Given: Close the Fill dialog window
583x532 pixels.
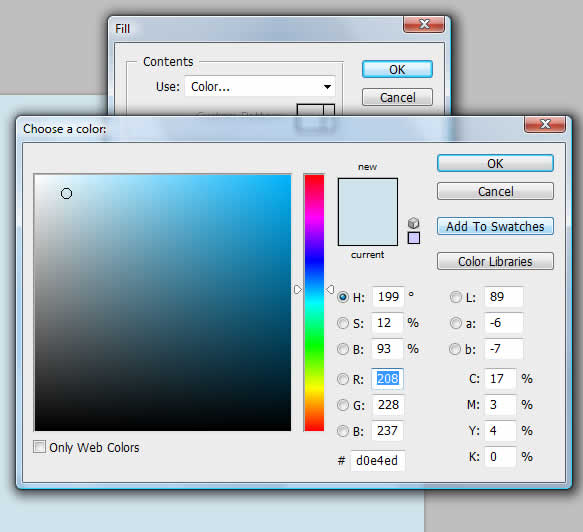Looking at the screenshot, I should coord(424,24).
